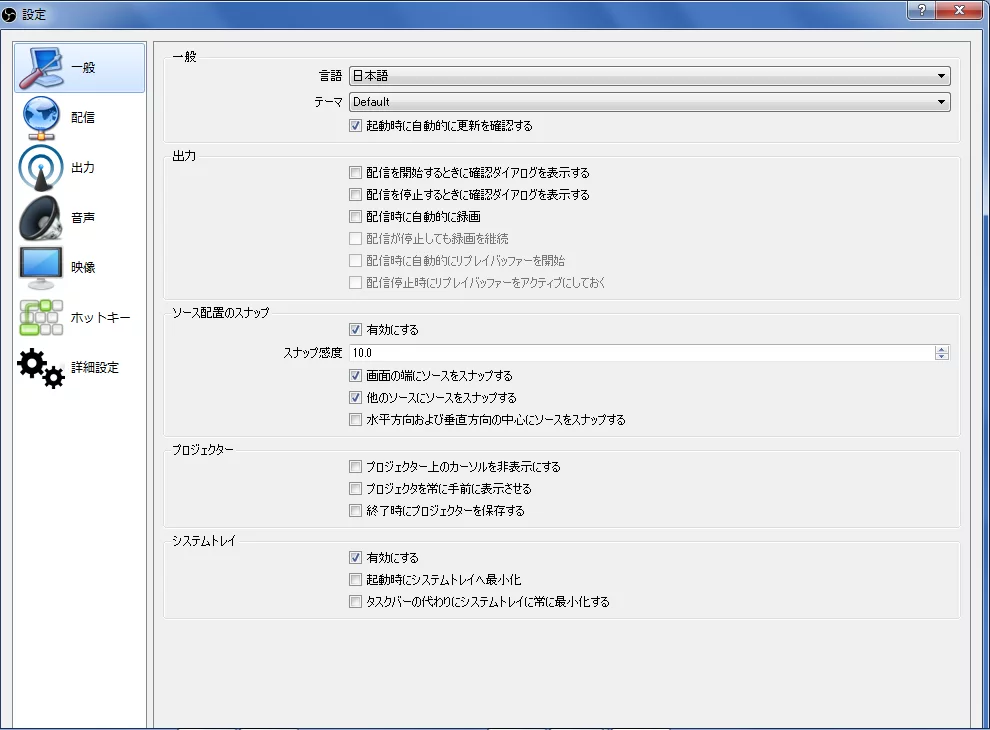Enable 起動時にシステムトレイへ最小化
The image size is (990, 730).
tap(355, 580)
